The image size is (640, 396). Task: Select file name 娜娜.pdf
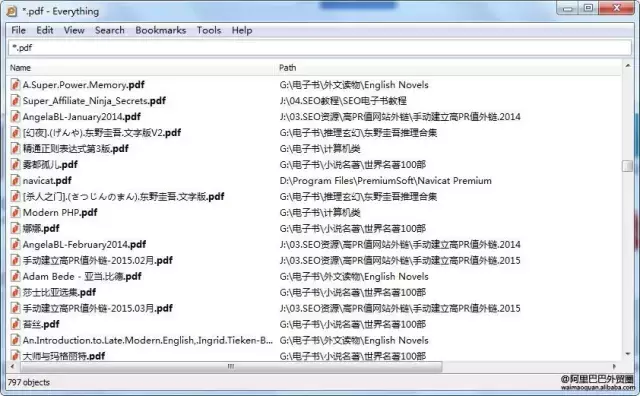(41, 228)
